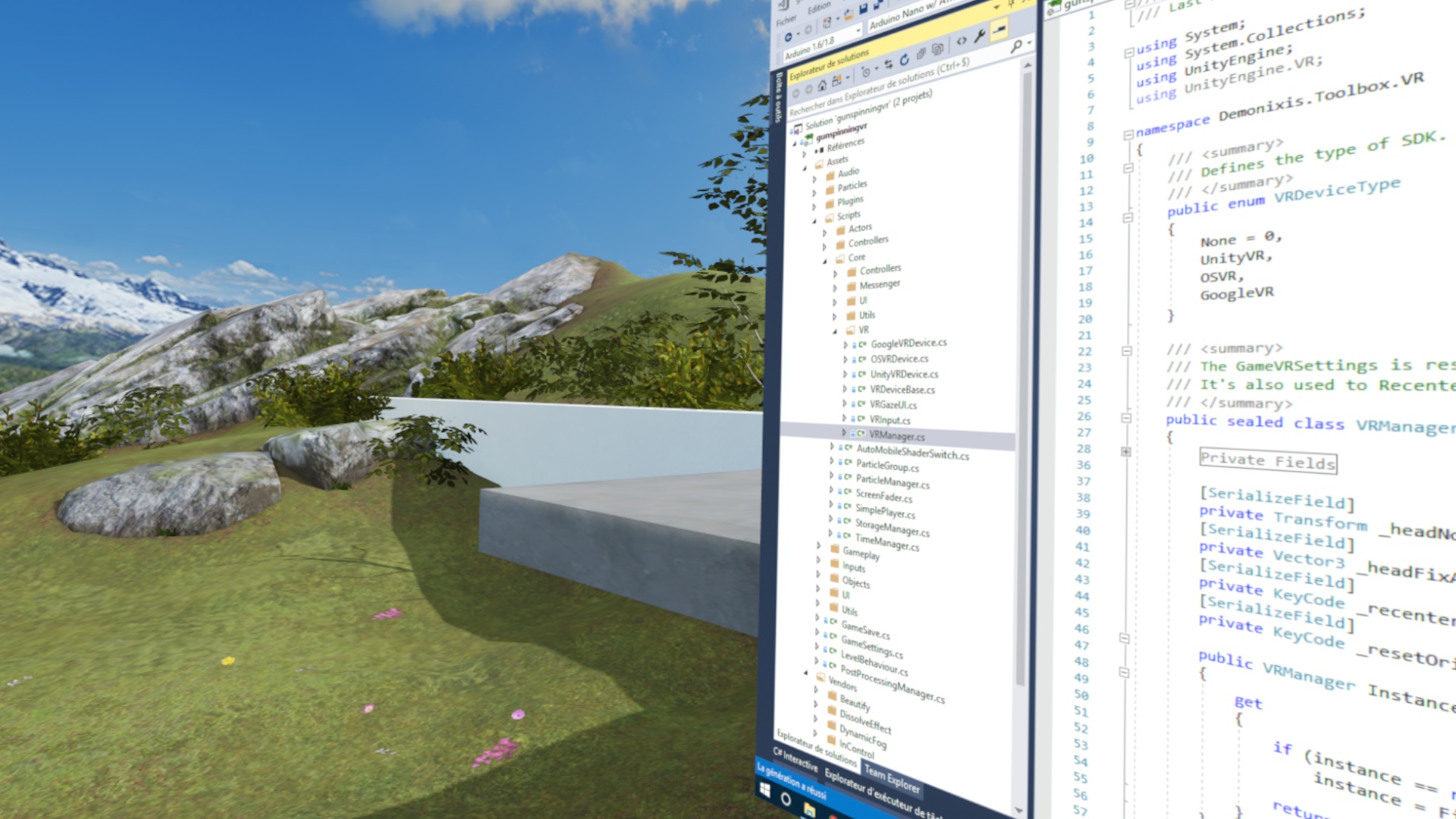Viewport: 1456px width, 819px height.
Task: Toggle the preview selected items icon
Action: pyautogui.click(x=999, y=30)
